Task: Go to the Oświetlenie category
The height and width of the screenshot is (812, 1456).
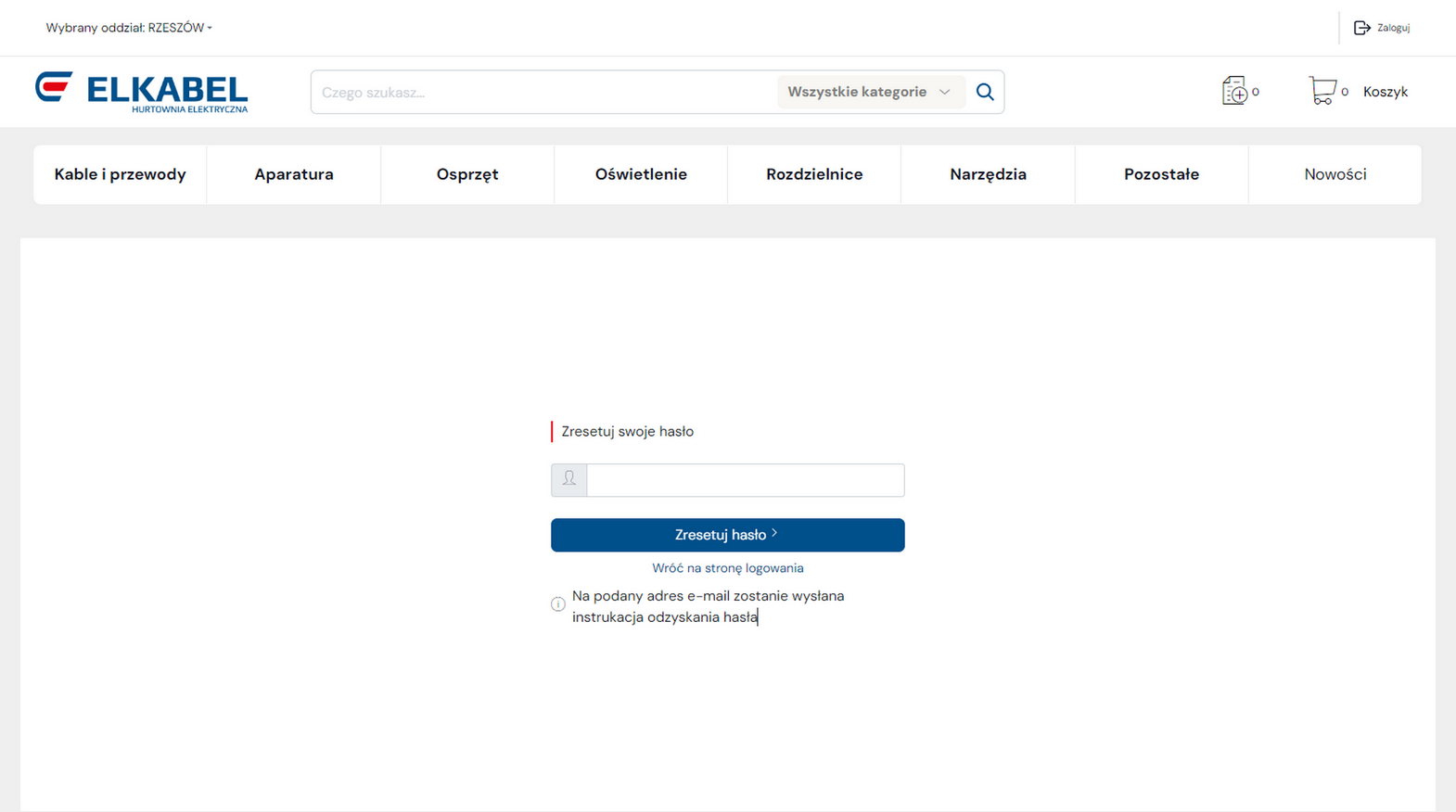Action: [x=641, y=174]
